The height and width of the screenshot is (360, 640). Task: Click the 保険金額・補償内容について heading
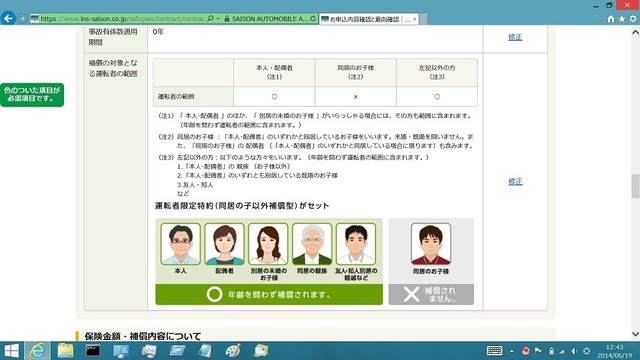143,336
